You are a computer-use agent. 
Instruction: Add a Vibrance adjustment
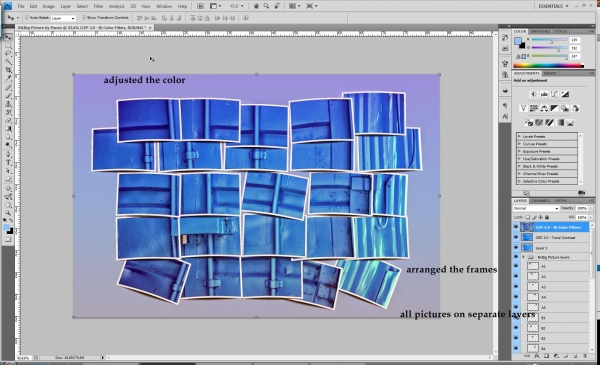[523, 108]
